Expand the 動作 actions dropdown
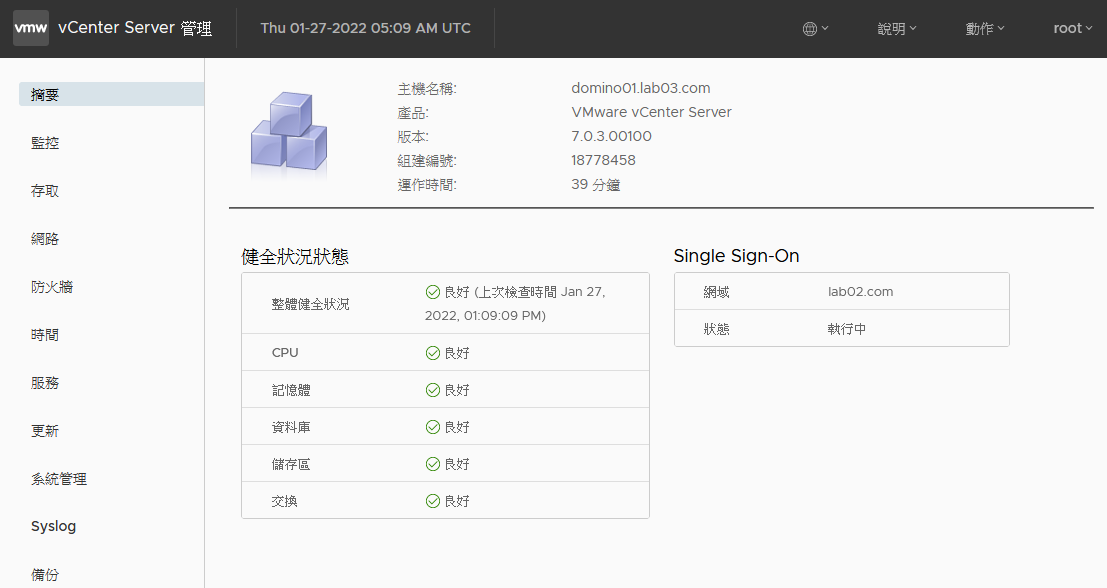 pos(985,29)
